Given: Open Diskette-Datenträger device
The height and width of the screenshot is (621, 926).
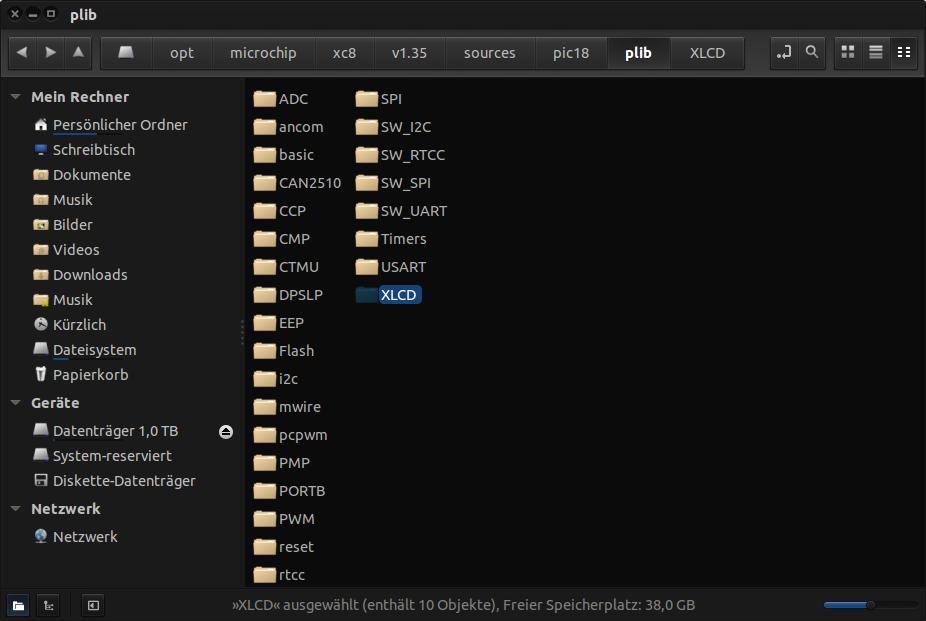Looking at the screenshot, I should 124,481.
